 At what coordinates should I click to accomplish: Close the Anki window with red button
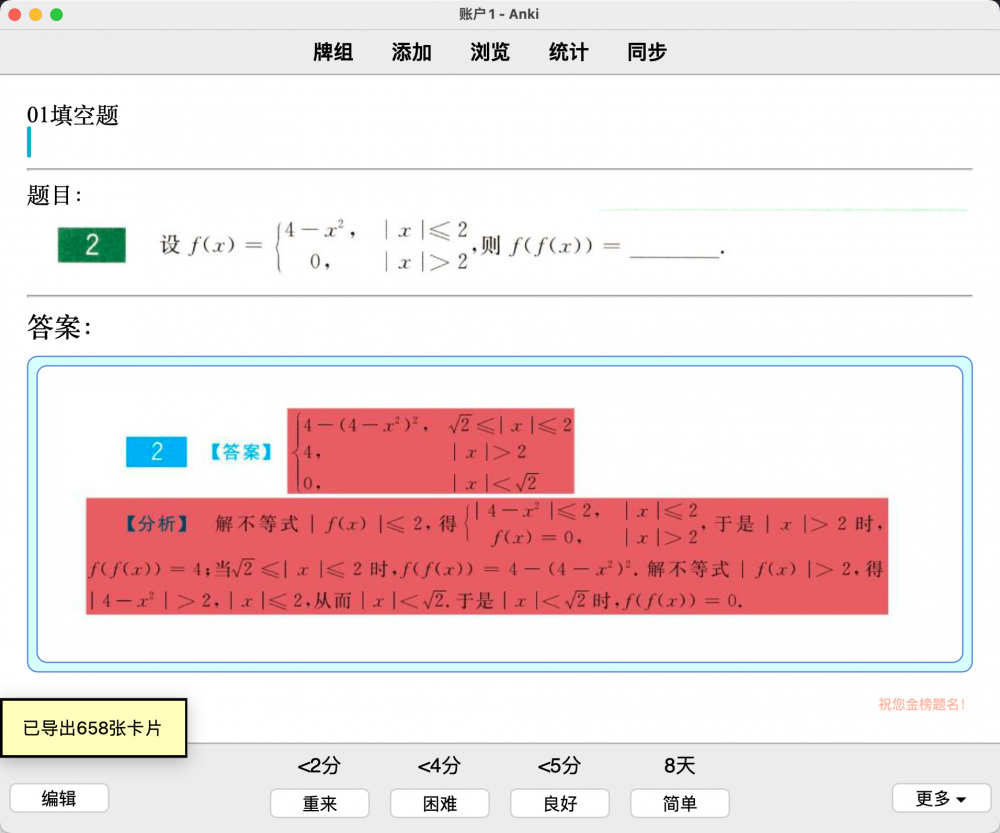tap(15, 14)
